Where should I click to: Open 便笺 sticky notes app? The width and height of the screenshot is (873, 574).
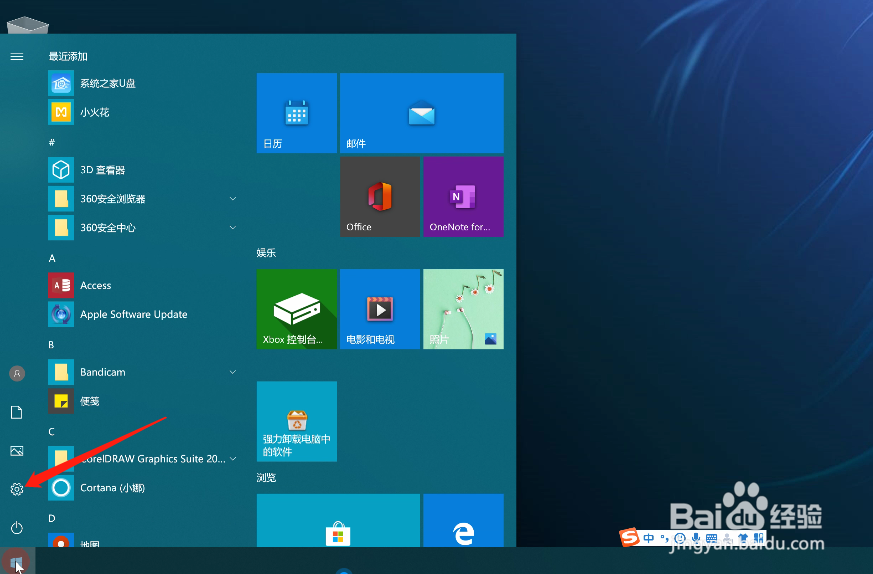(x=143, y=401)
